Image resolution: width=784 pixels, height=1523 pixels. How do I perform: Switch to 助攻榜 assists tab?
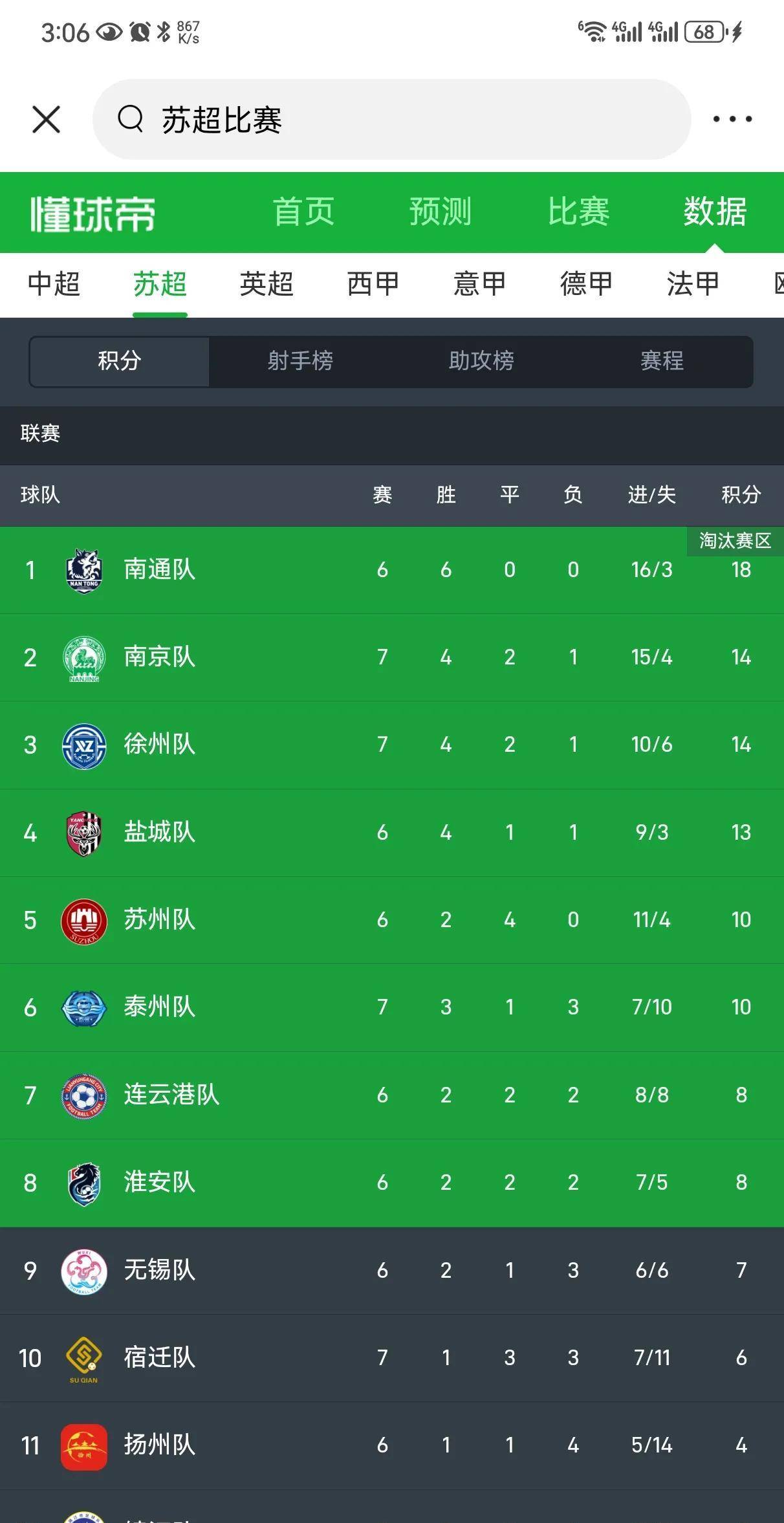[481, 361]
